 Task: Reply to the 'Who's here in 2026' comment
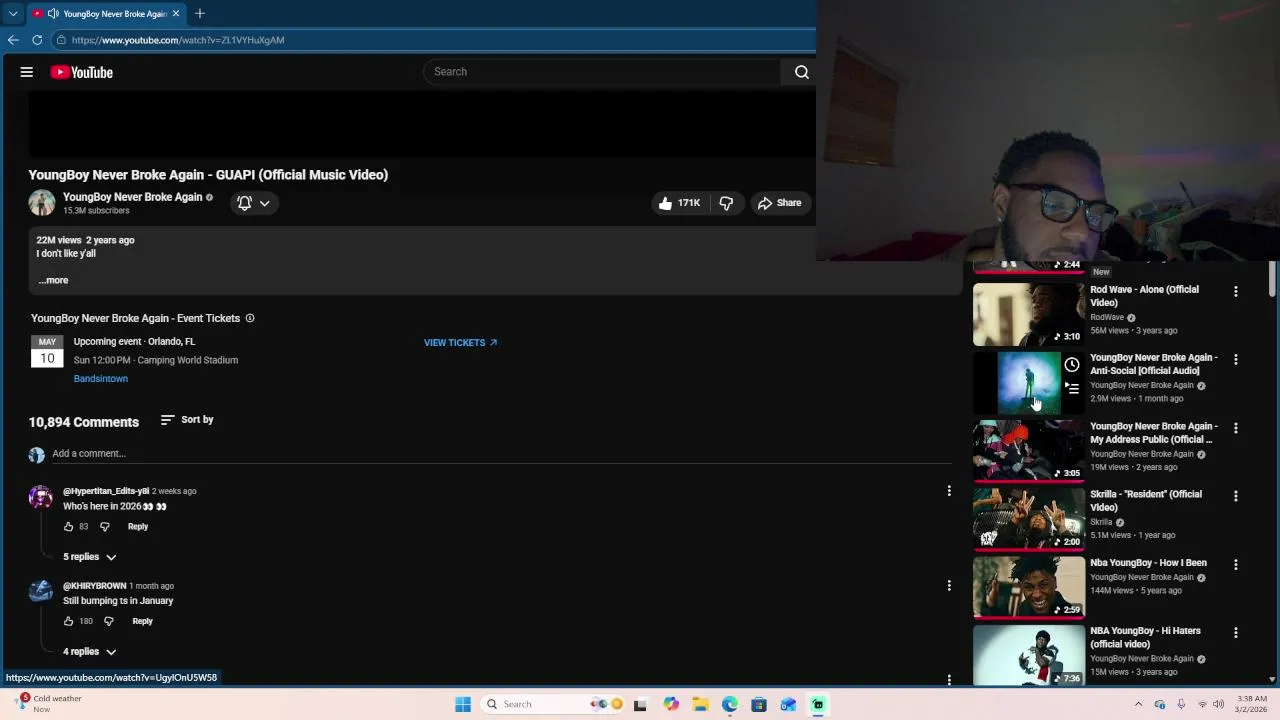click(138, 527)
